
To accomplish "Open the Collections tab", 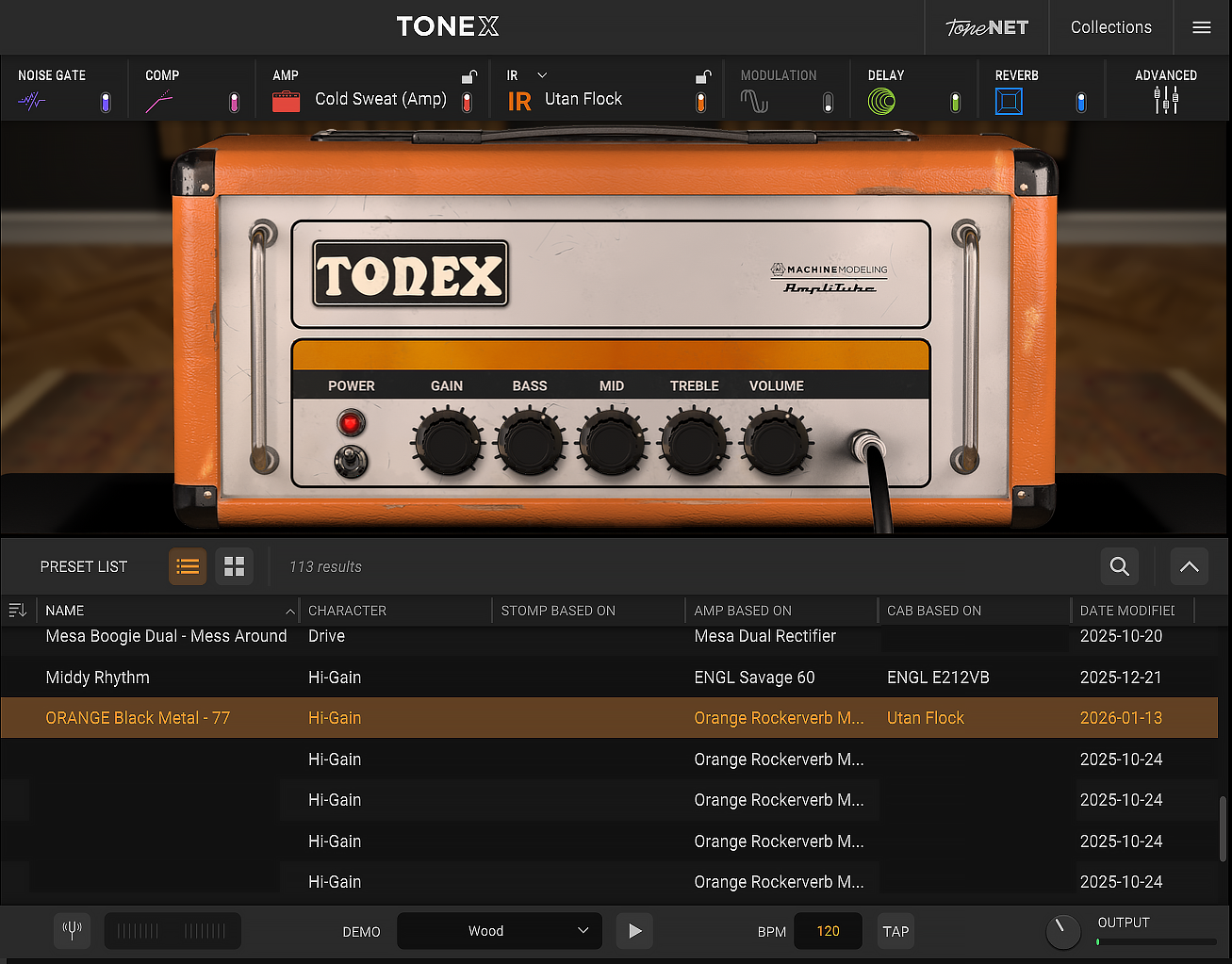I will 1111,27.
